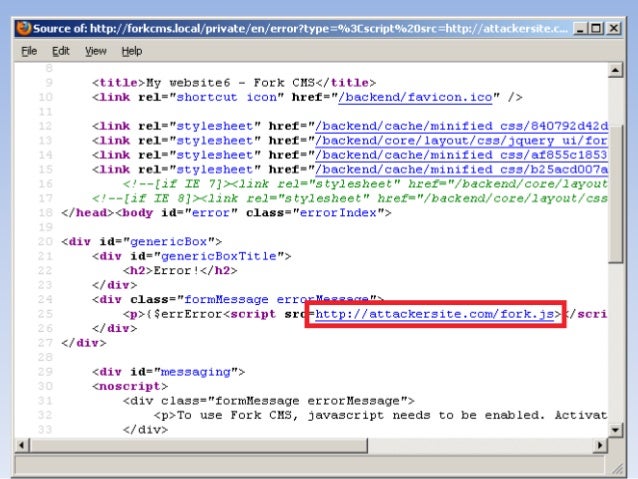Click the horizontal scrollbar right arrow

click(x=600, y=445)
